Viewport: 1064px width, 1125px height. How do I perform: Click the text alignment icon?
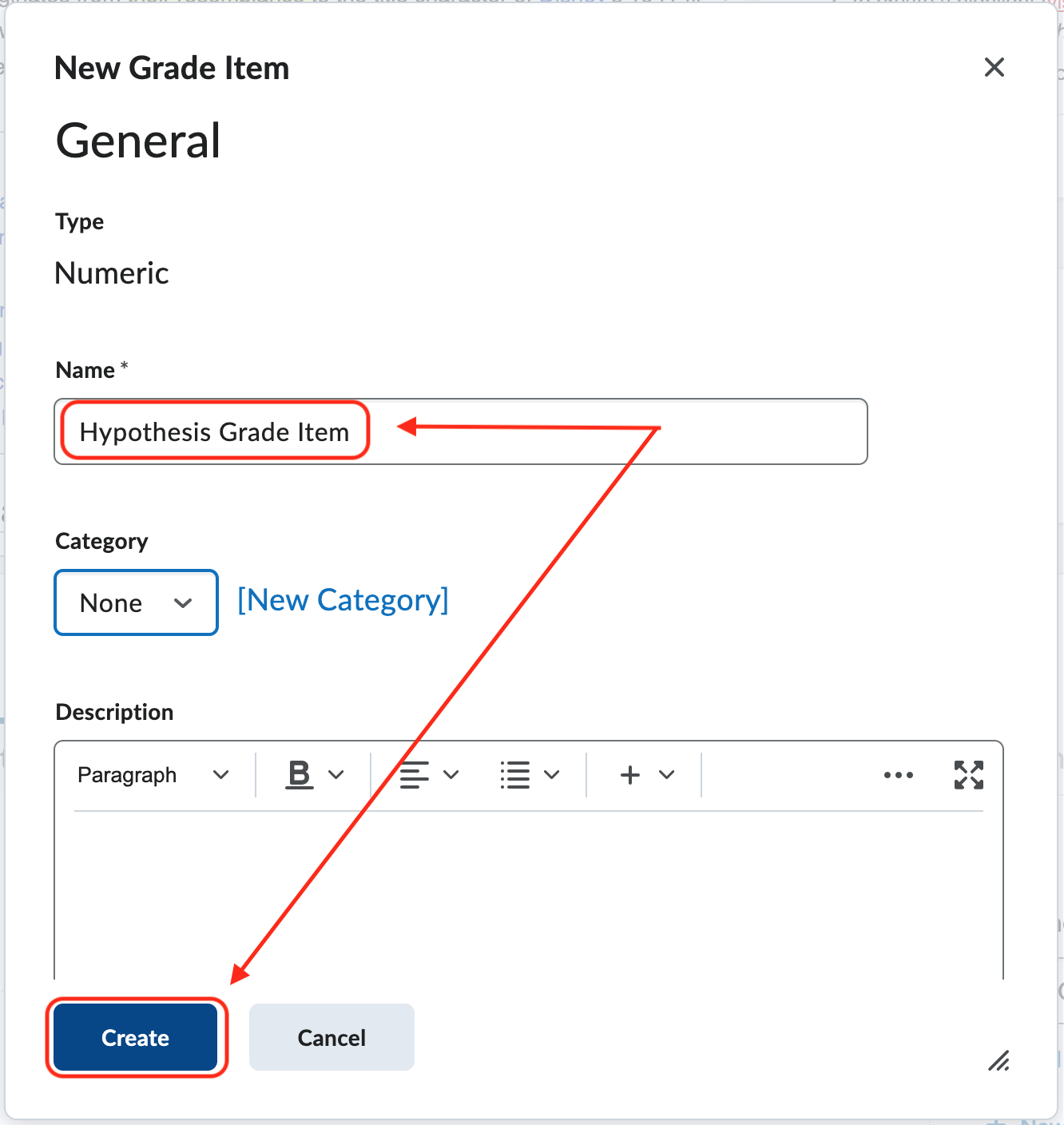point(413,773)
